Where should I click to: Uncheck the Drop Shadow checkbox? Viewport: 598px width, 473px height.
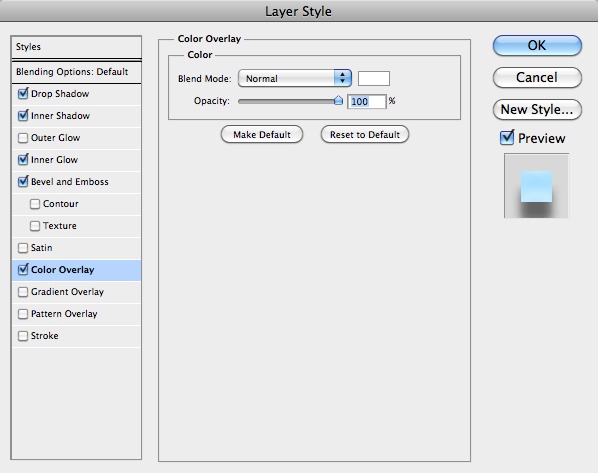(23, 93)
